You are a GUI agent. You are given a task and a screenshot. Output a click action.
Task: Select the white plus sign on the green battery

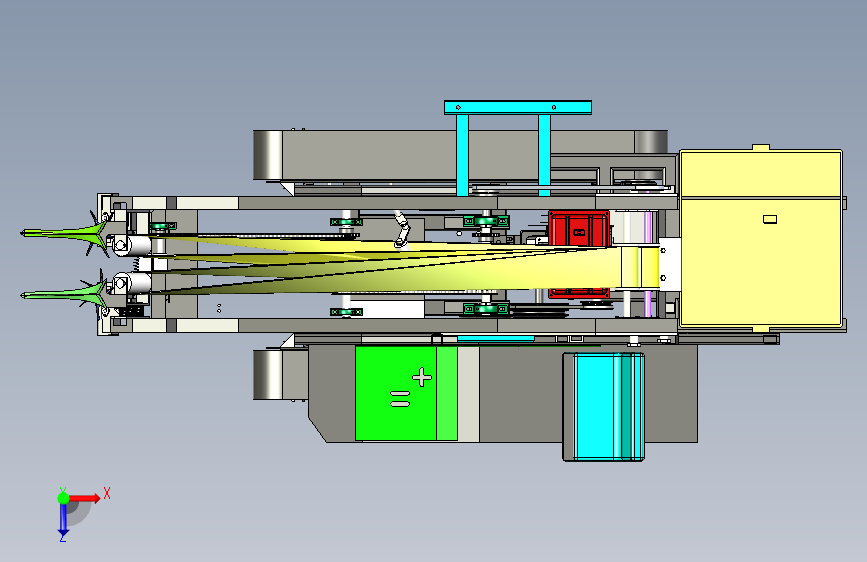point(422,377)
